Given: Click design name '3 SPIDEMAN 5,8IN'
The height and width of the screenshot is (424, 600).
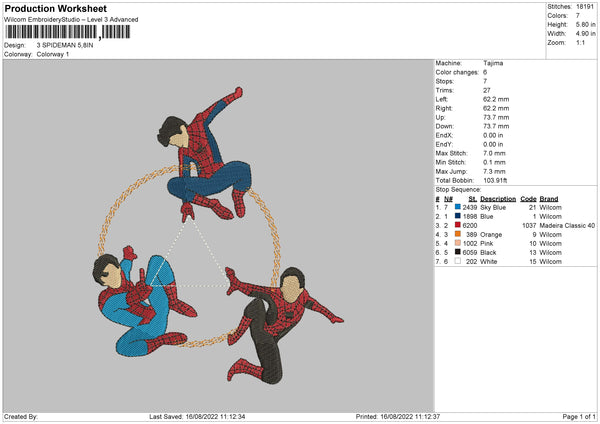Looking at the screenshot, I should [65, 45].
